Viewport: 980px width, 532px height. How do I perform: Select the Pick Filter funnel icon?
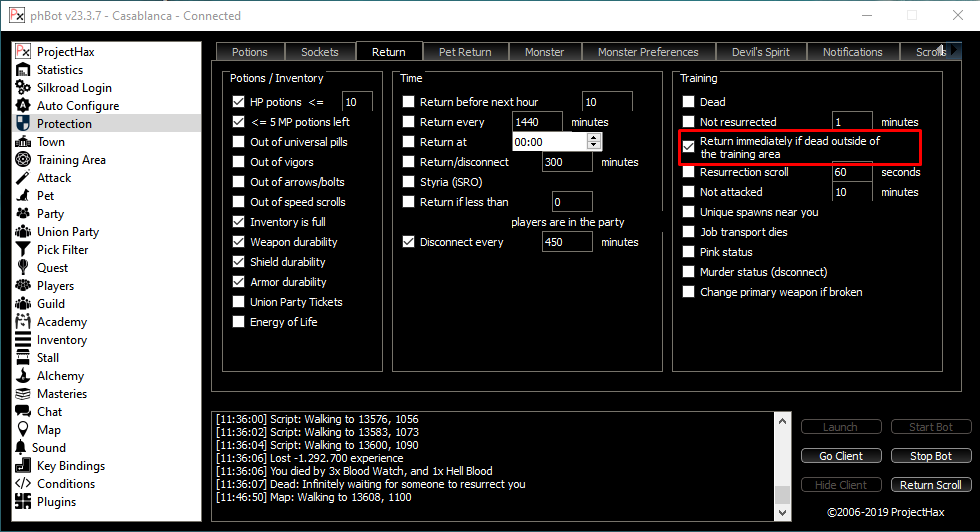tap(23, 250)
